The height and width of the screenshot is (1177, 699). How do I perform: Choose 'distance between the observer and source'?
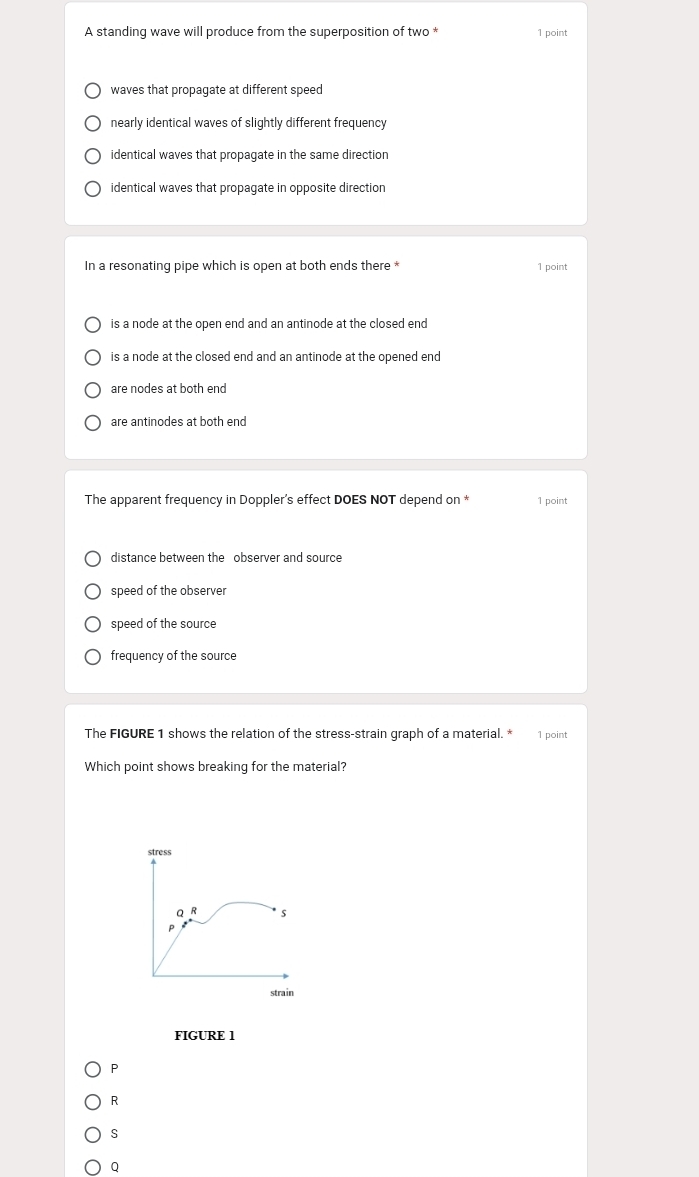pos(93,559)
